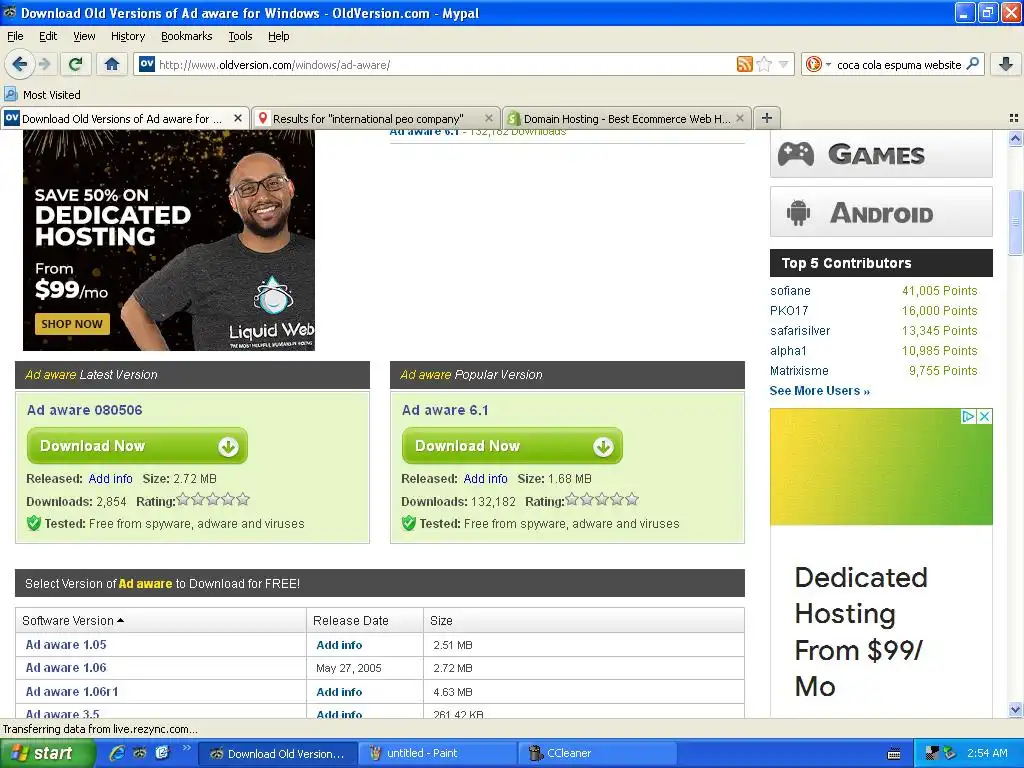Image resolution: width=1024 pixels, height=768 pixels.
Task: Click the OV site favicon in address bar
Action: [x=147, y=64]
